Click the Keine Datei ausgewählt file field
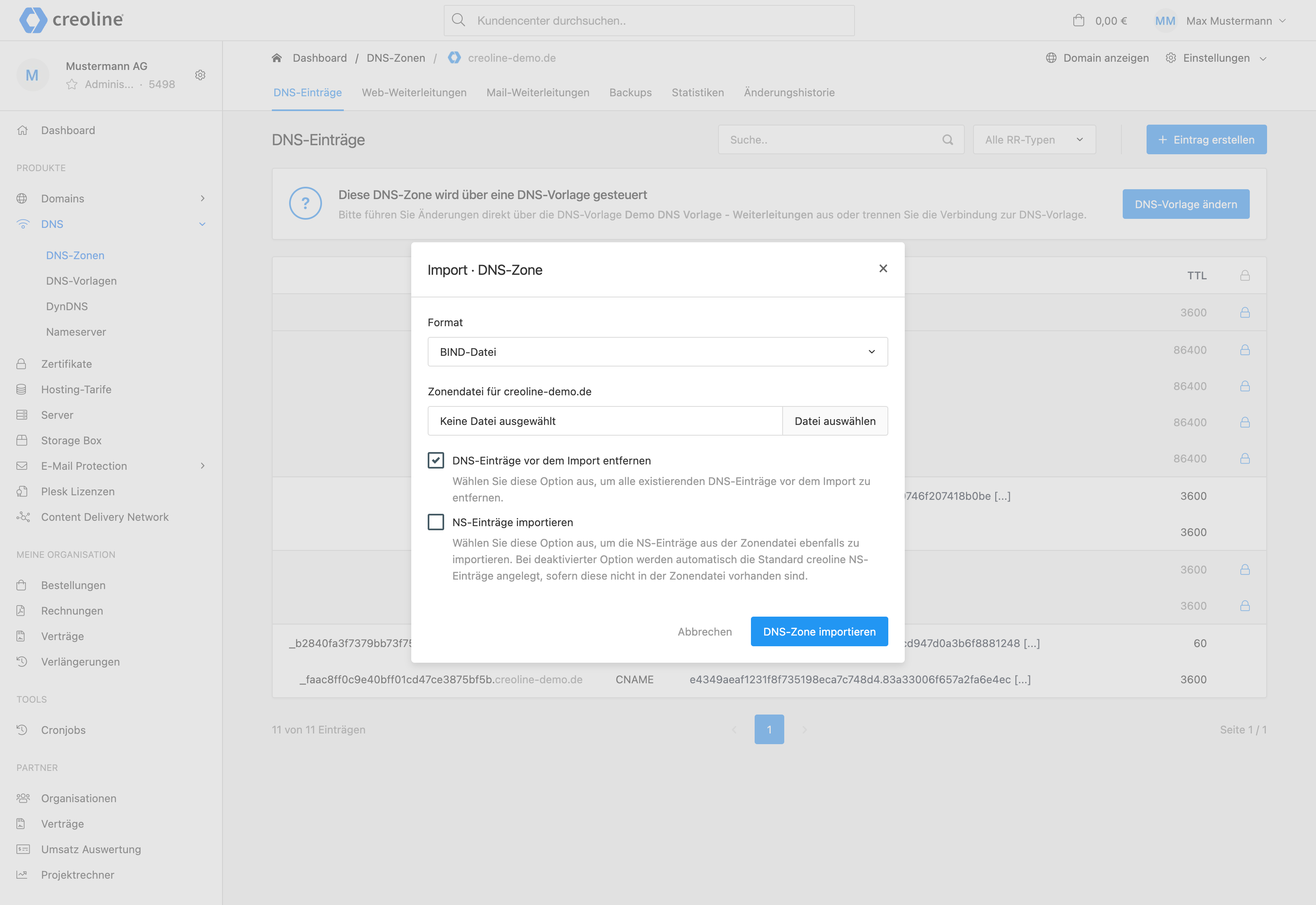 coord(605,421)
